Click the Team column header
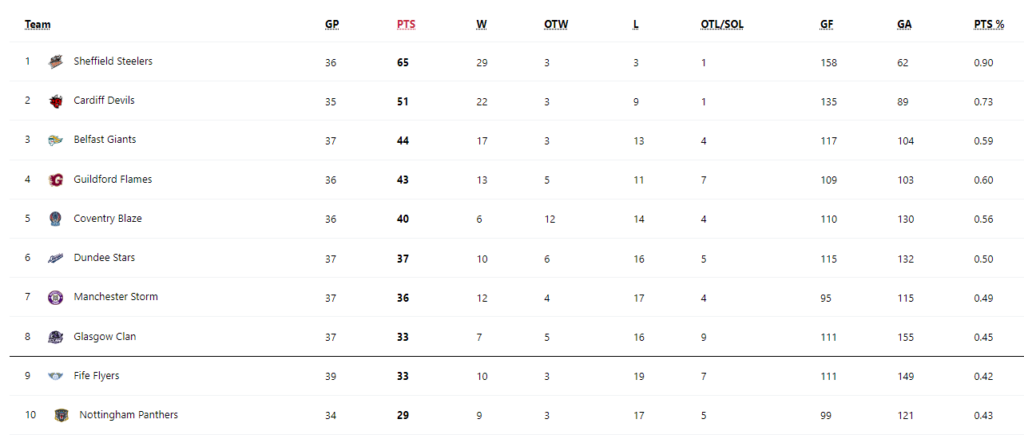The image size is (1024, 435). 38,25
